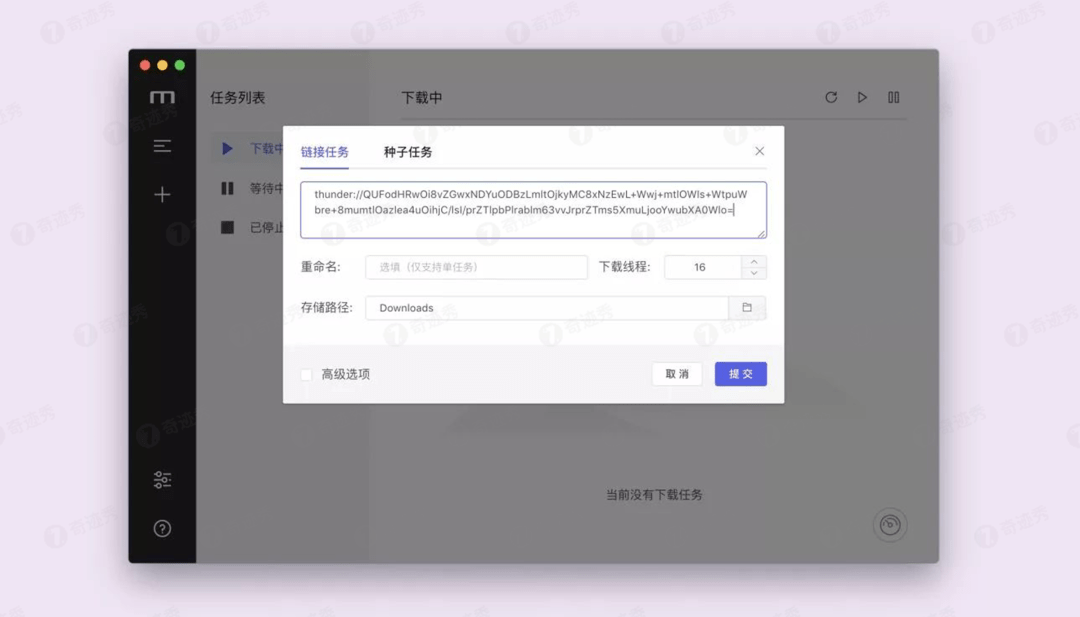Click the thunder link text area
Viewport: 1080px width, 617px height.
(x=533, y=210)
